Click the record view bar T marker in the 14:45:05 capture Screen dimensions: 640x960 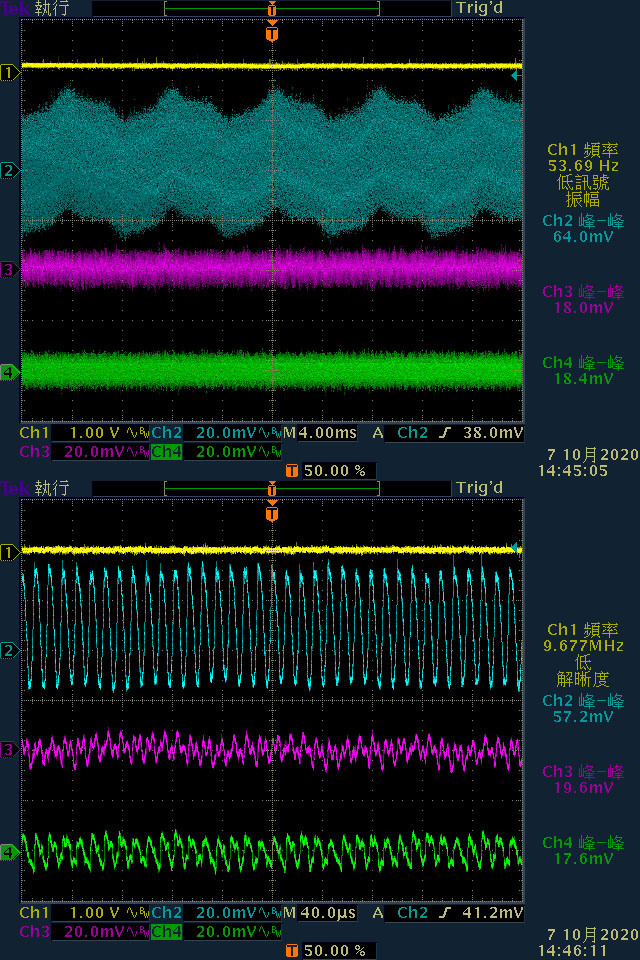272,9
